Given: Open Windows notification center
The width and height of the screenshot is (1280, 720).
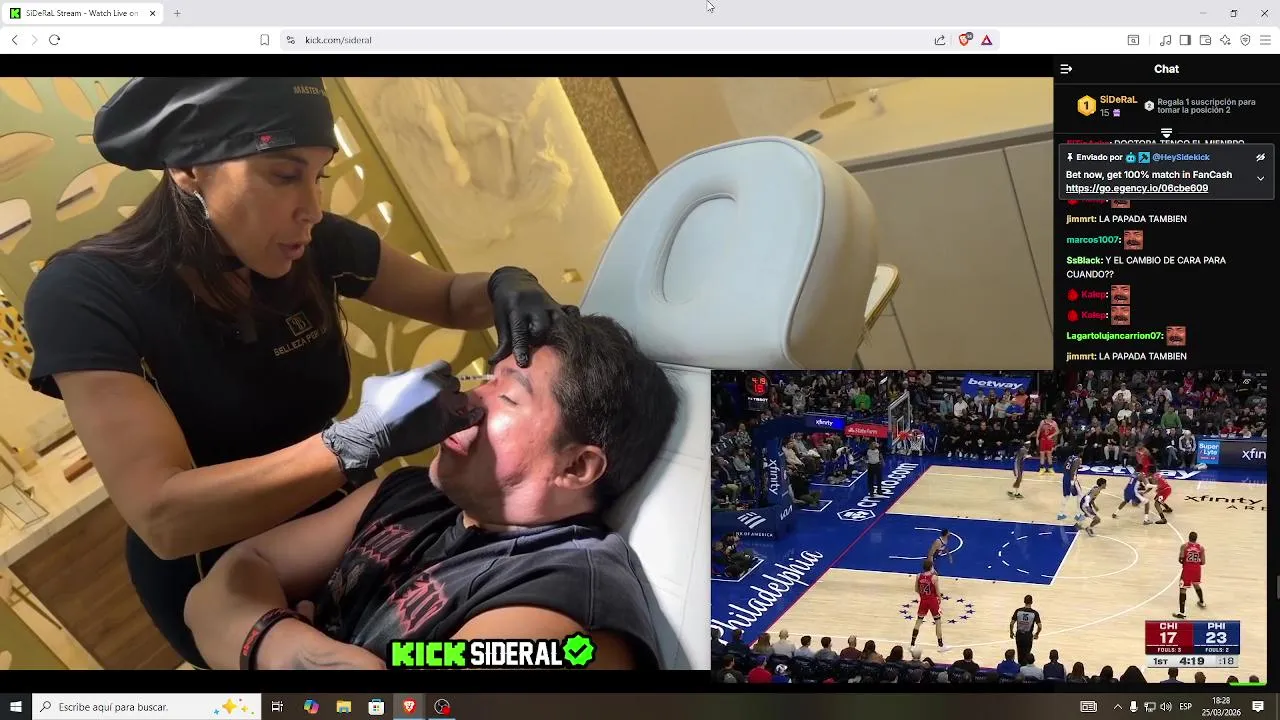Looking at the screenshot, I should pyautogui.click(x=1258, y=707).
